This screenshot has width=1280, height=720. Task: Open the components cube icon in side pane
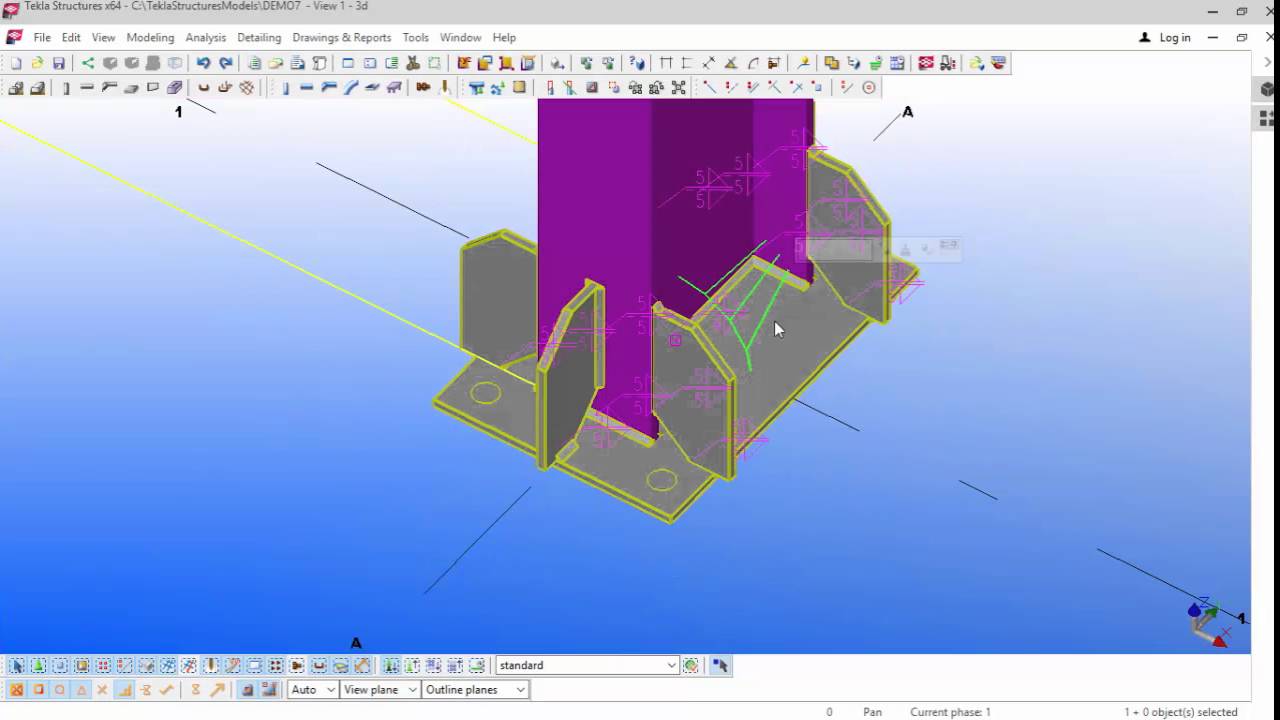point(1267,90)
